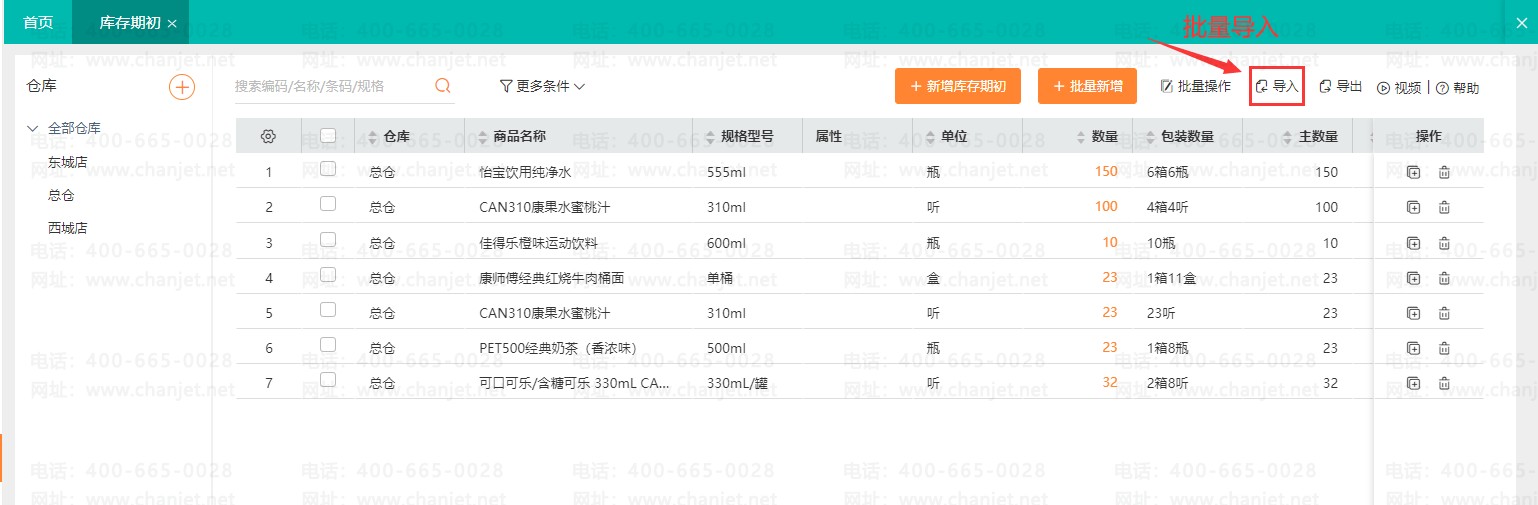1538x505 pixels.
Task: Expand the 更多条件 filter dropdown
Action: (x=542, y=87)
